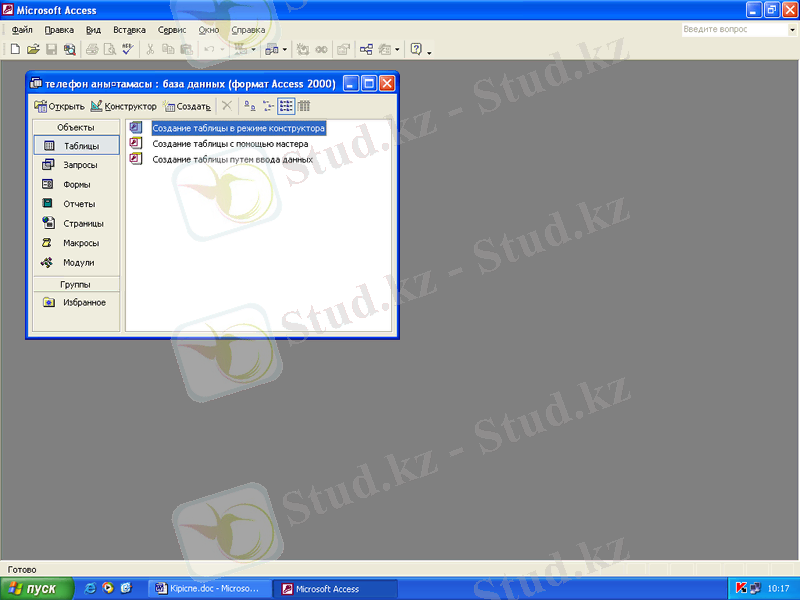
Task: Open the Окно menu
Action: point(209,30)
